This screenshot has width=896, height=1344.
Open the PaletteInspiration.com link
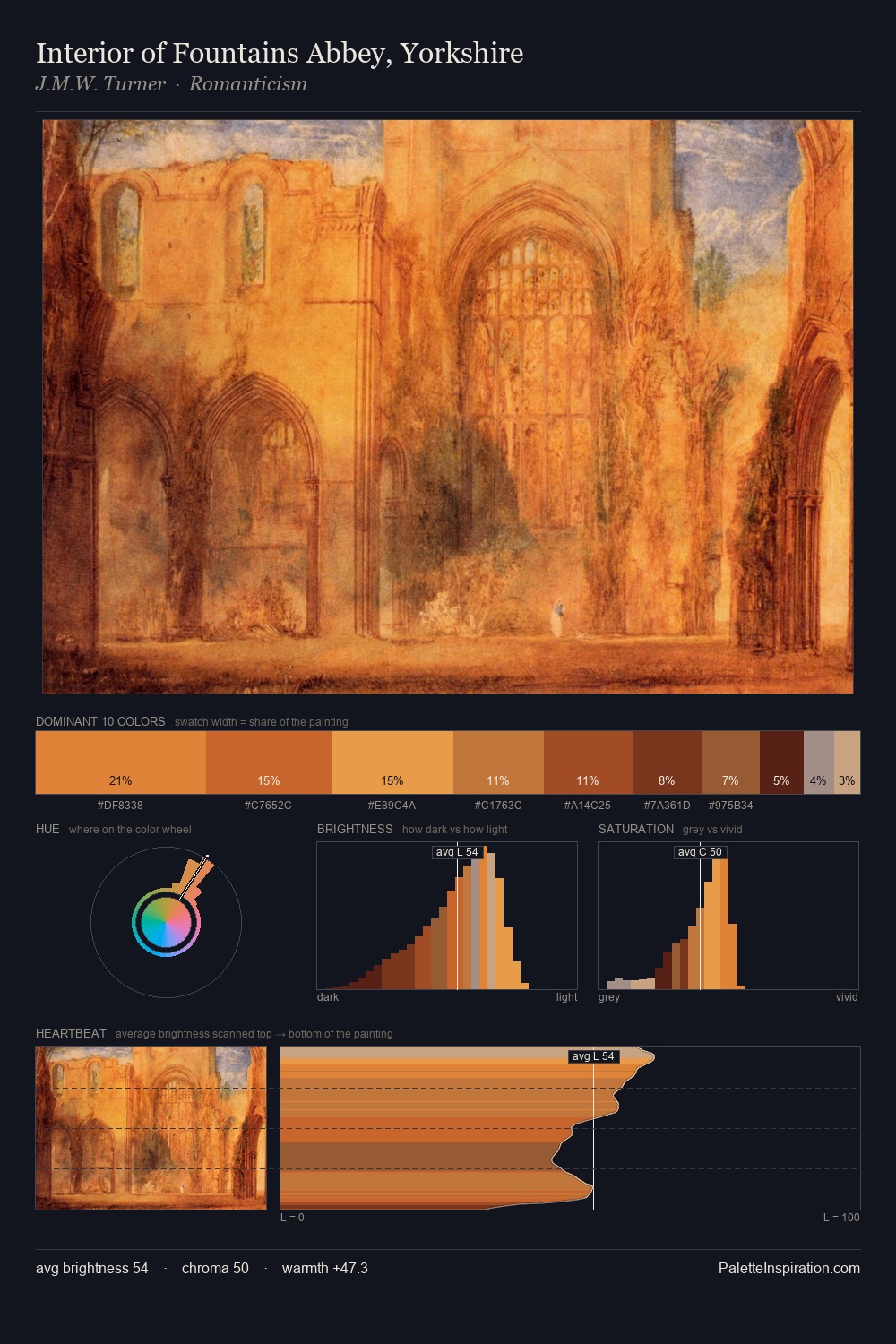pos(789,1268)
